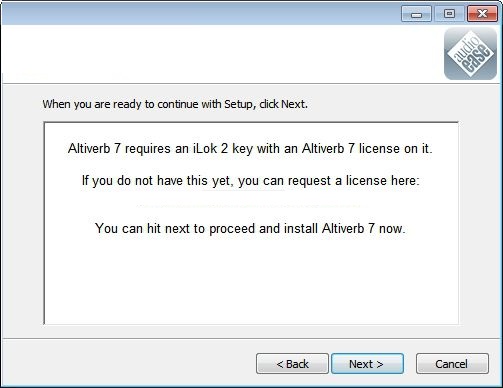Screen dimensions: 503x388
Task: Cancel the Altiverb 7 installation
Action: (x=452, y=364)
